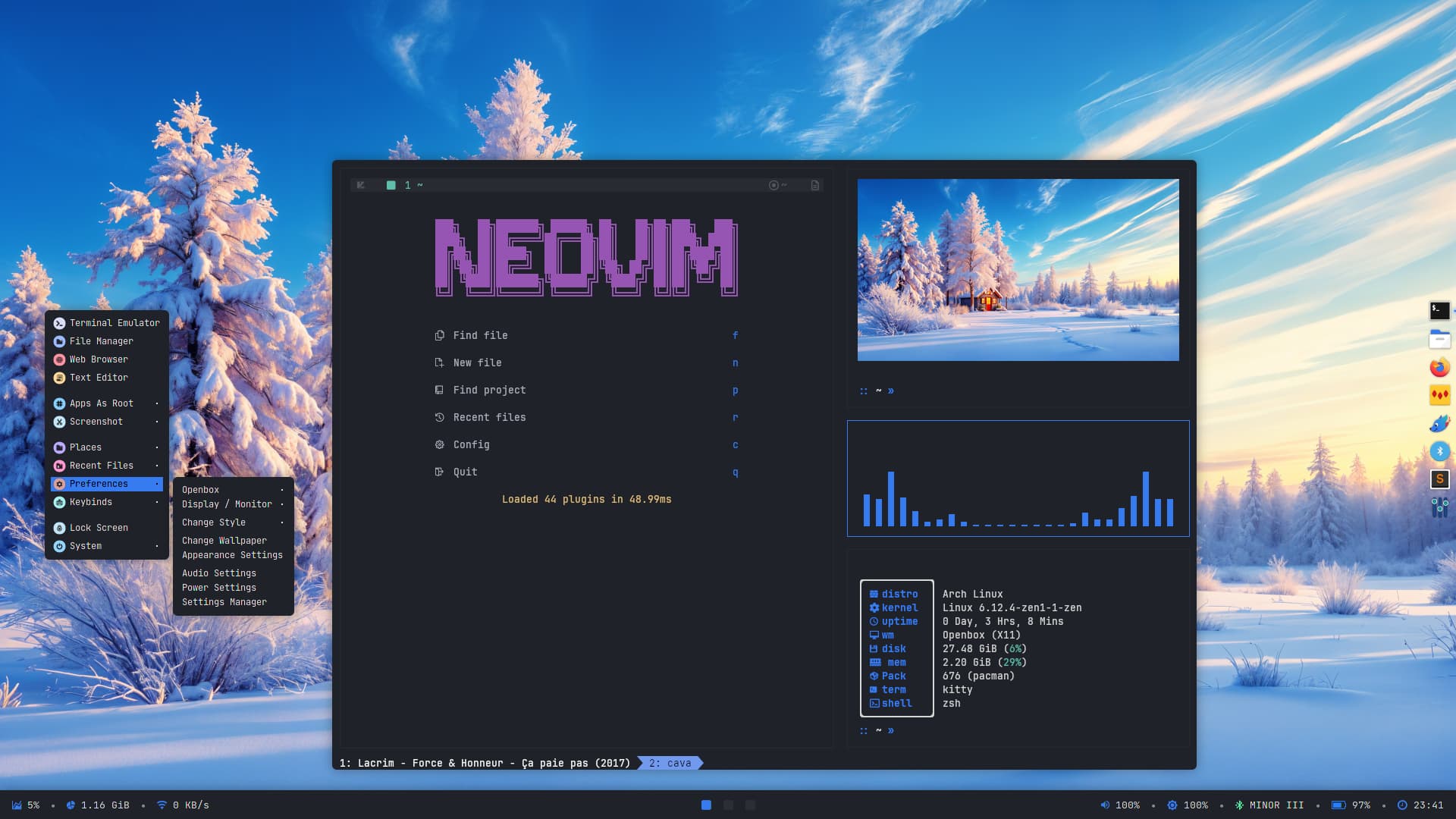1456x819 pixels.
Task: Click the Text Editor icon in the menu
Action: click(59, 378)
